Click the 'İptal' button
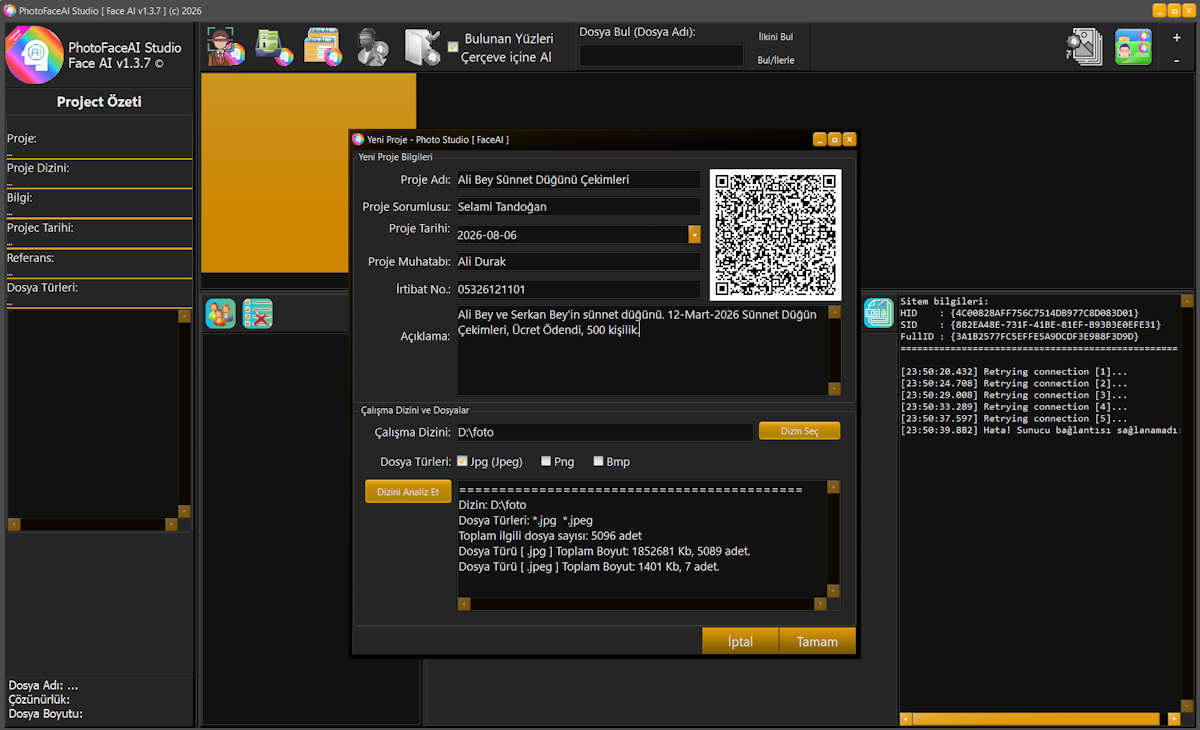1200x730 pixels. [740, 641]
